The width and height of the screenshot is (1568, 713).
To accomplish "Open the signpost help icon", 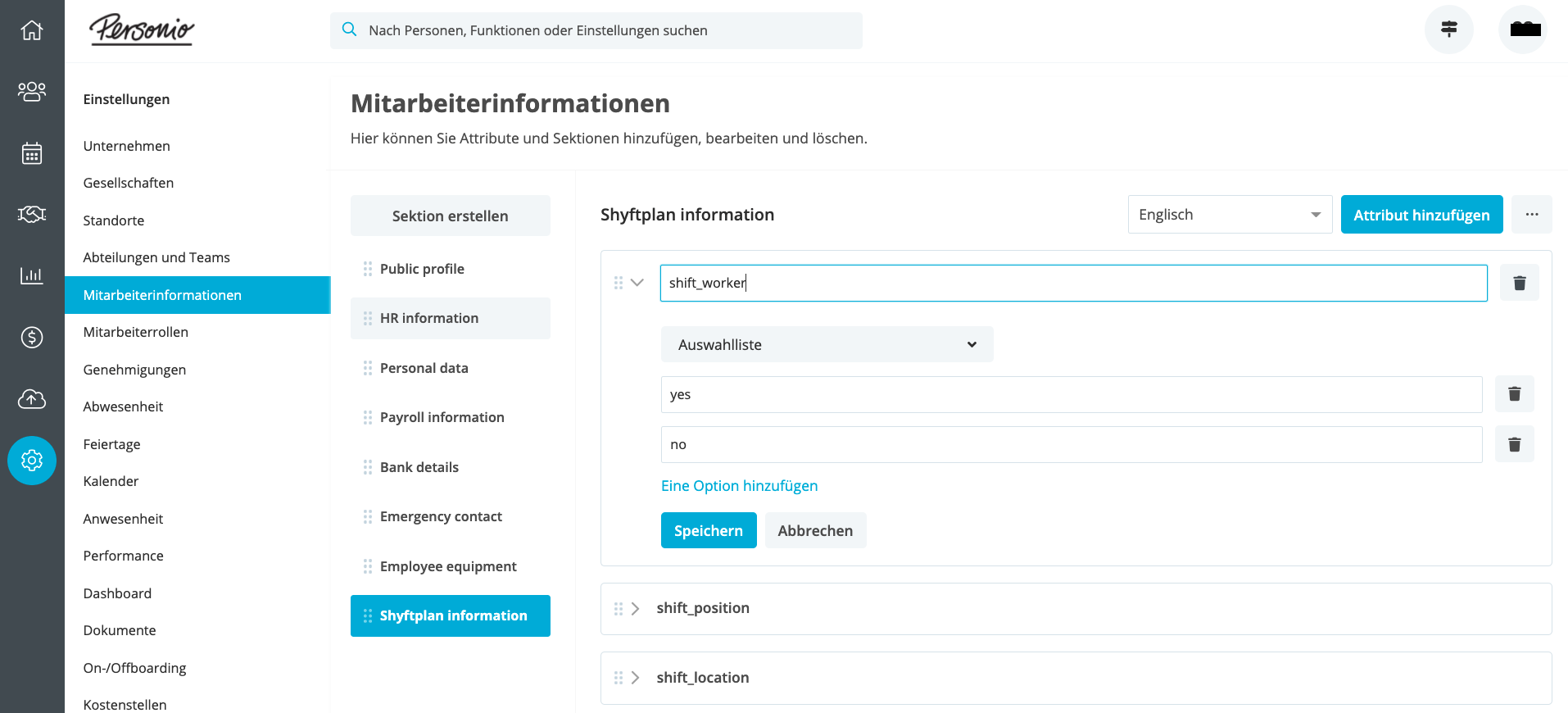I will point(1449,30).
